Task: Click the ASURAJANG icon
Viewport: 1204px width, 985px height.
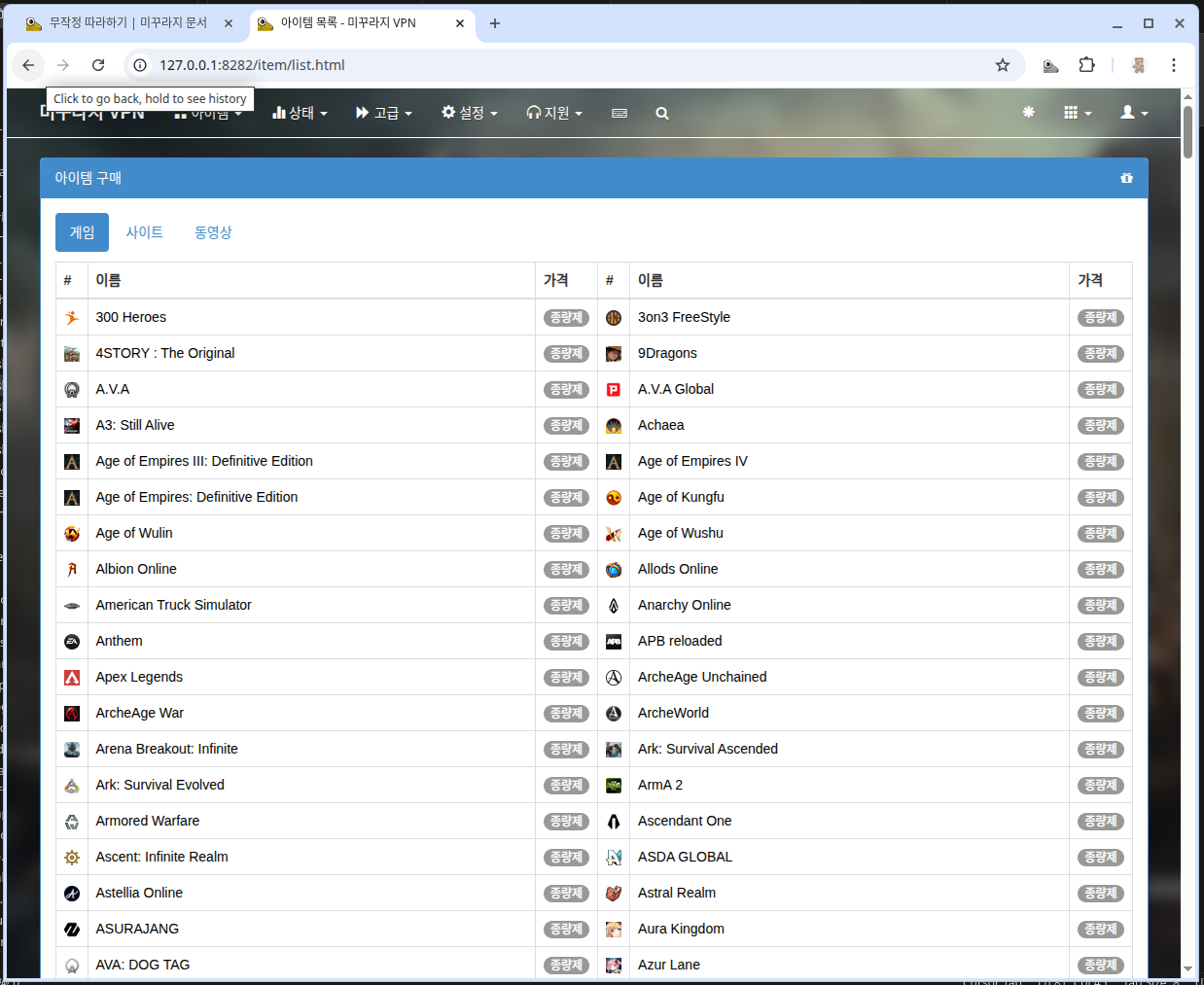Action: click(72, 930)
